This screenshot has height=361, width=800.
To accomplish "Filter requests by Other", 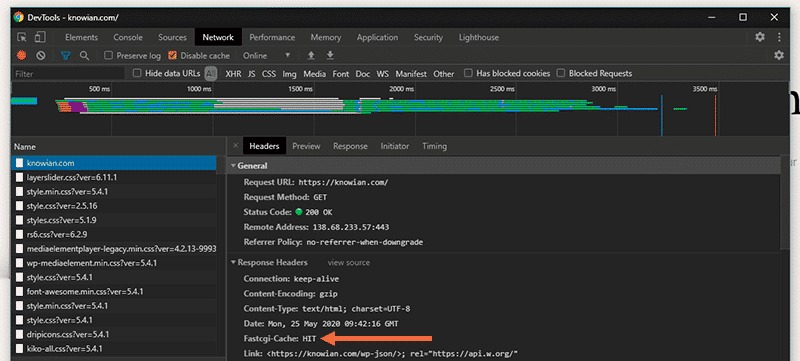I will (x=443, y=74).
